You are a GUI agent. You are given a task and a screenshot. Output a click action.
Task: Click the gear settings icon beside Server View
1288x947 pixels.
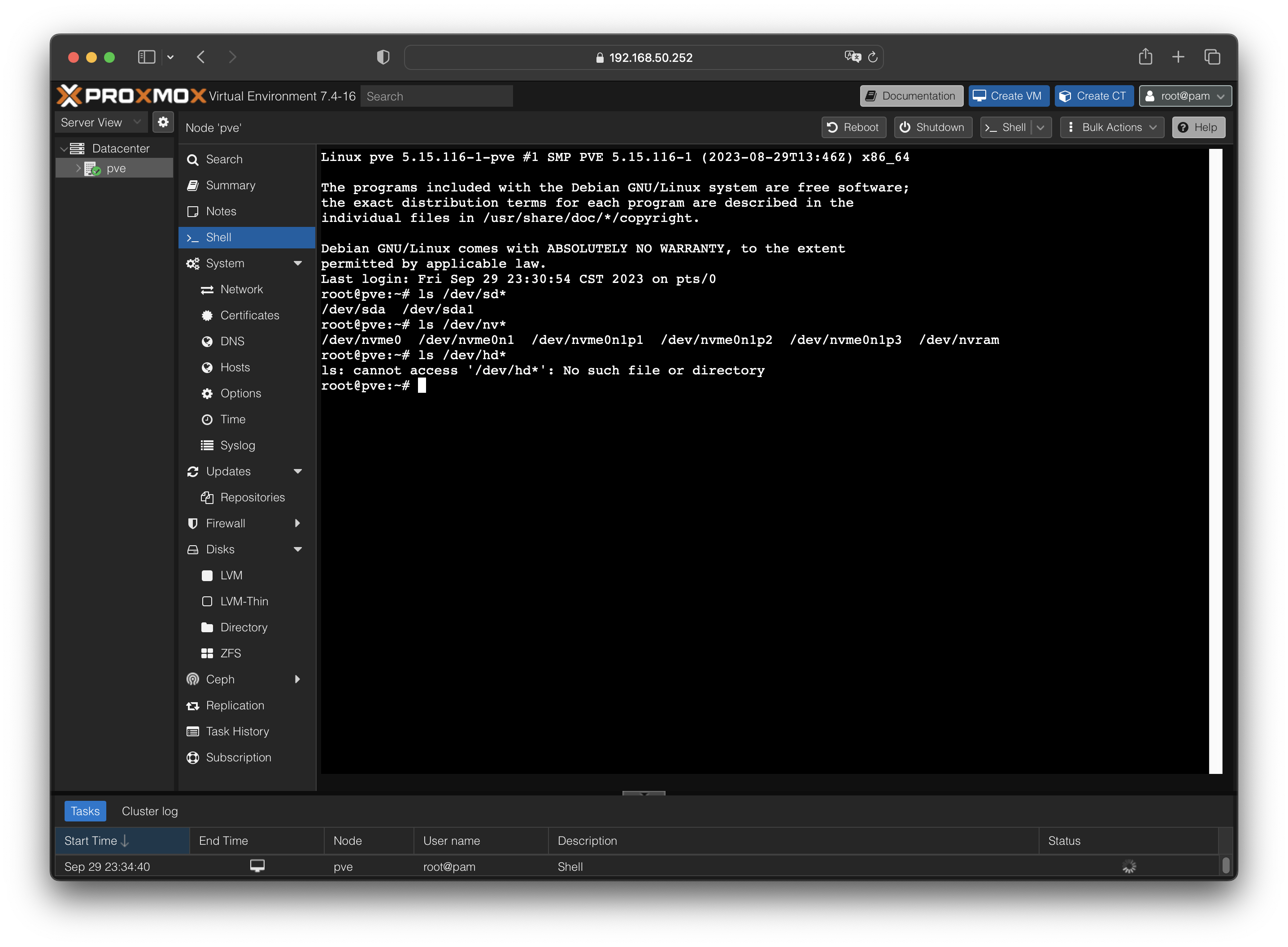pos(163,122)
